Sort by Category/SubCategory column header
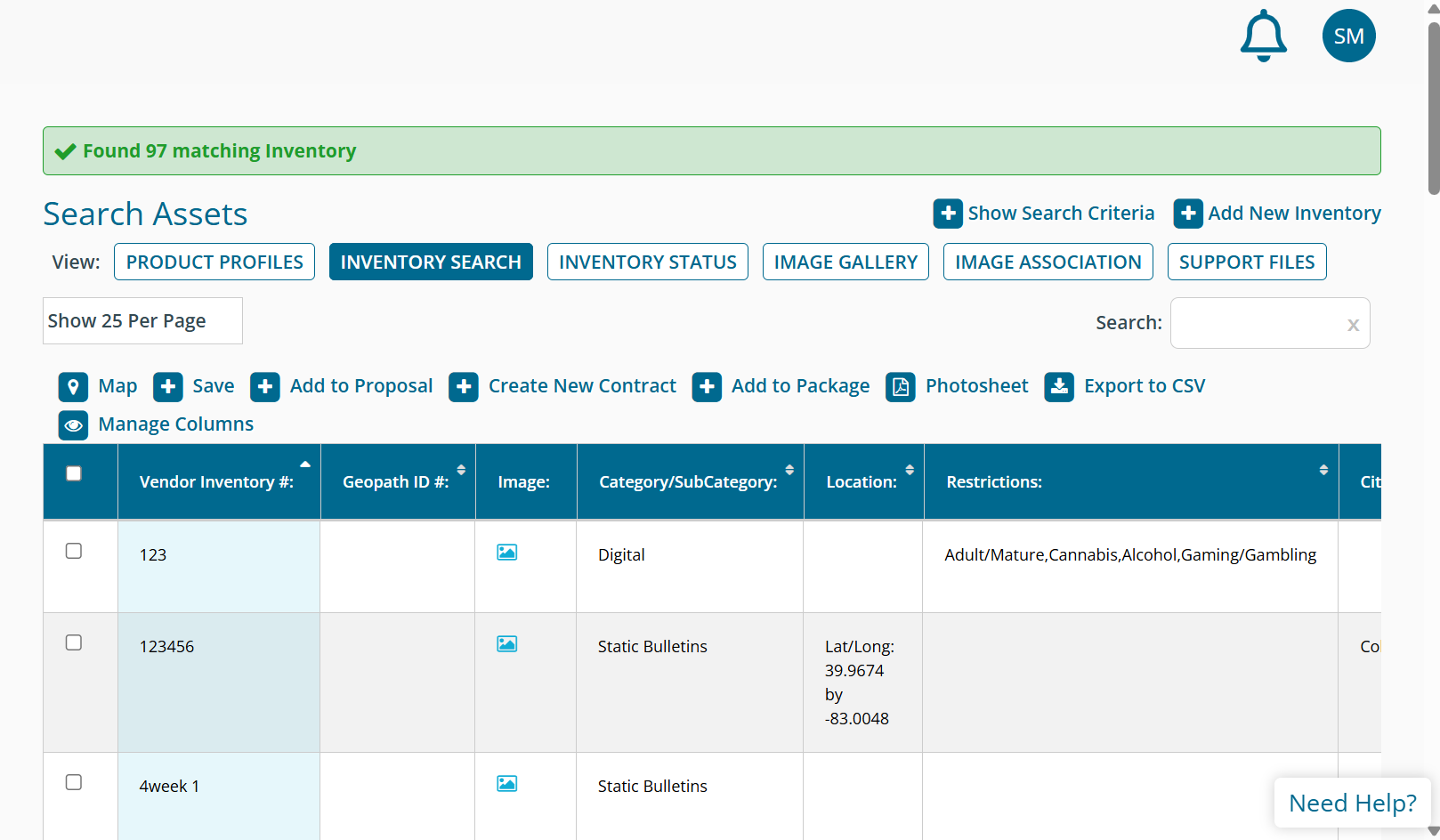 pos(689,481)
